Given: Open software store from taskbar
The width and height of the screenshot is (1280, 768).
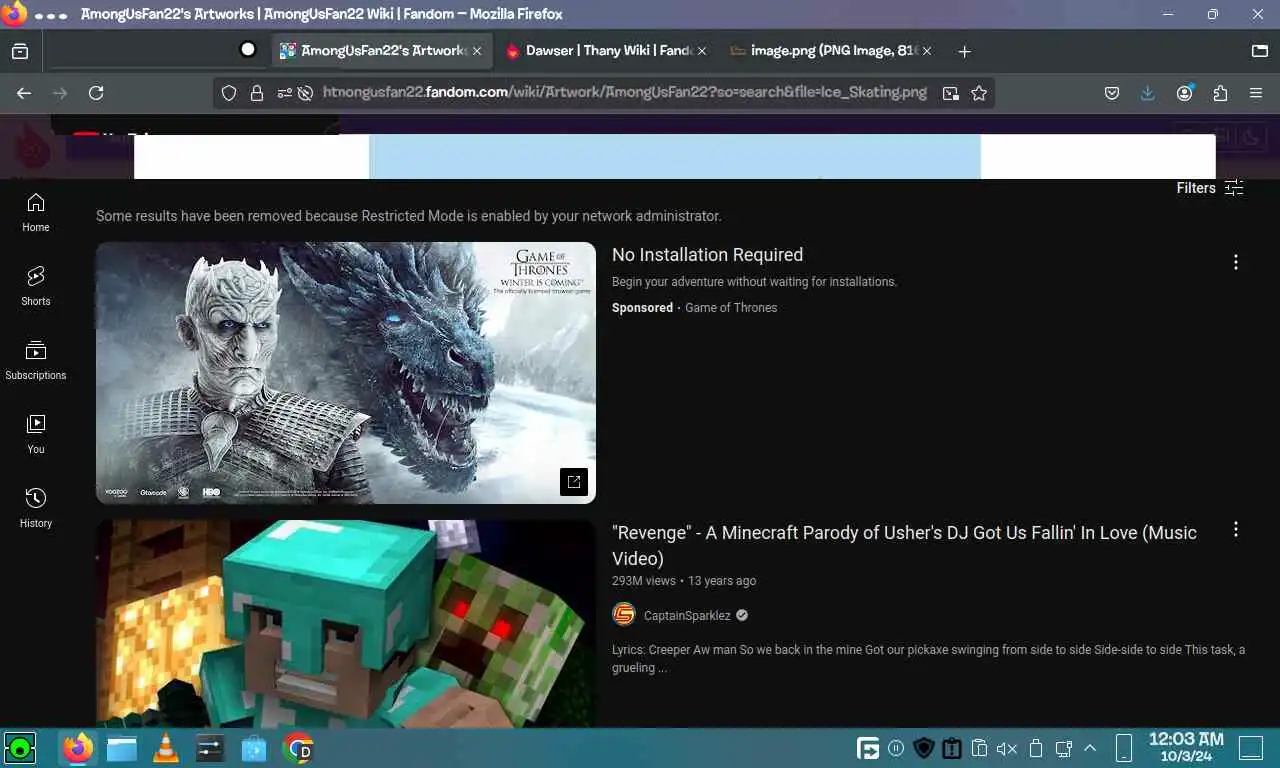Looking at the screenshot, I should coord(254,748).
